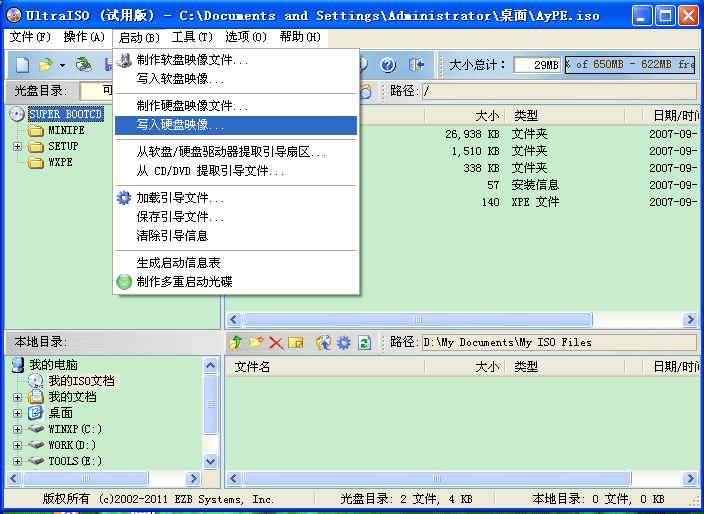704x514 pixels.
Task: Click the red X delete icon
Action: [x=276, y=343]
